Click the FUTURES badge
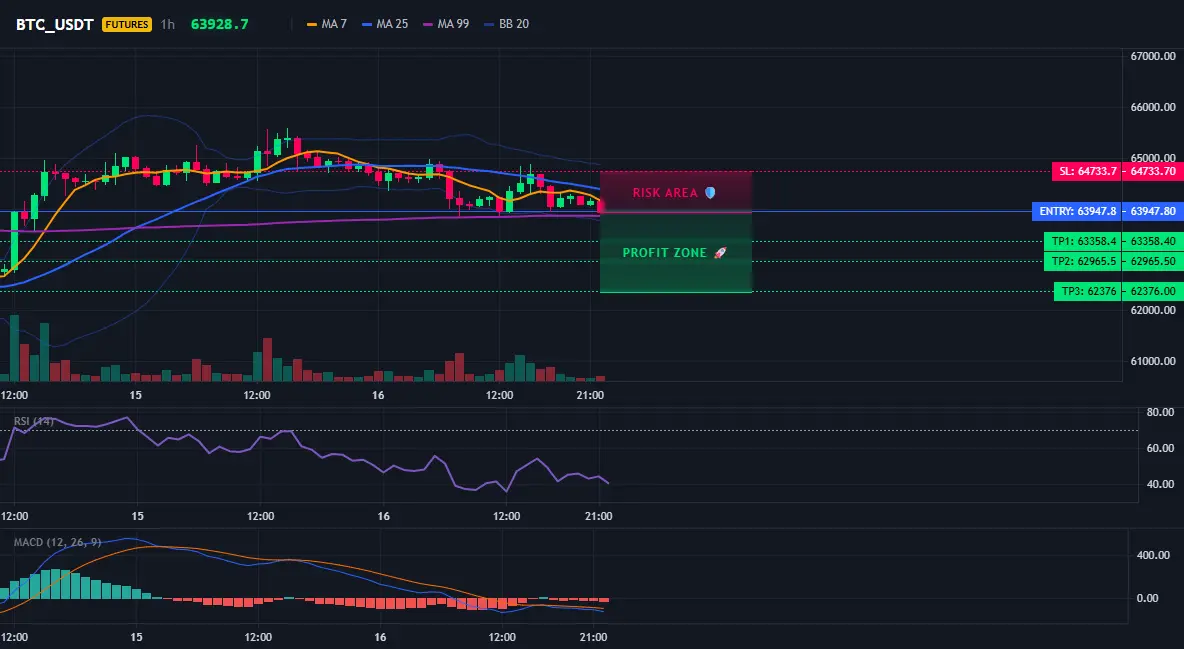Screen dimensions: 1184x649 pyautogui.click(x=127, y=24)
